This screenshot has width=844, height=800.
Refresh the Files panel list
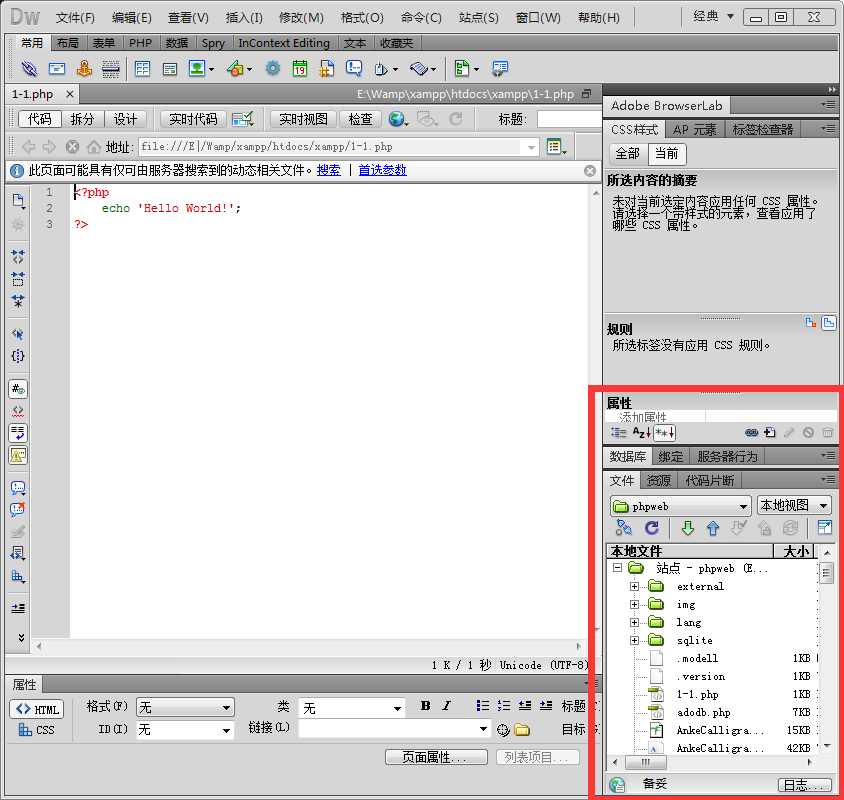tap(651, 528)
